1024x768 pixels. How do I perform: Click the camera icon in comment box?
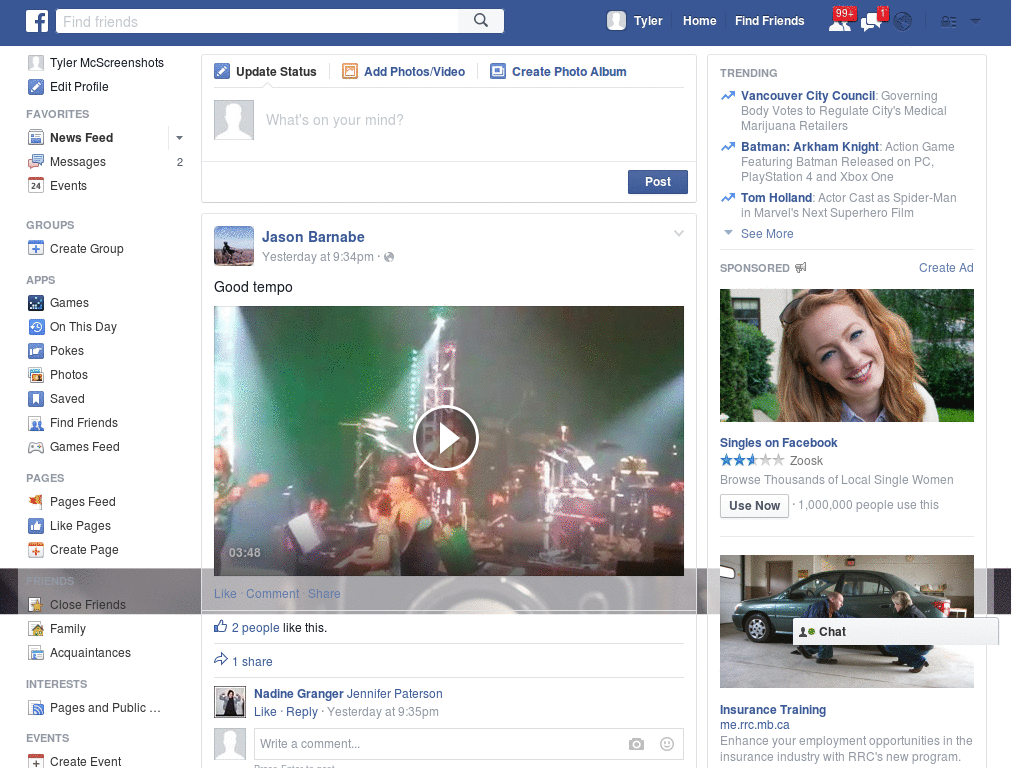[636, 744]
